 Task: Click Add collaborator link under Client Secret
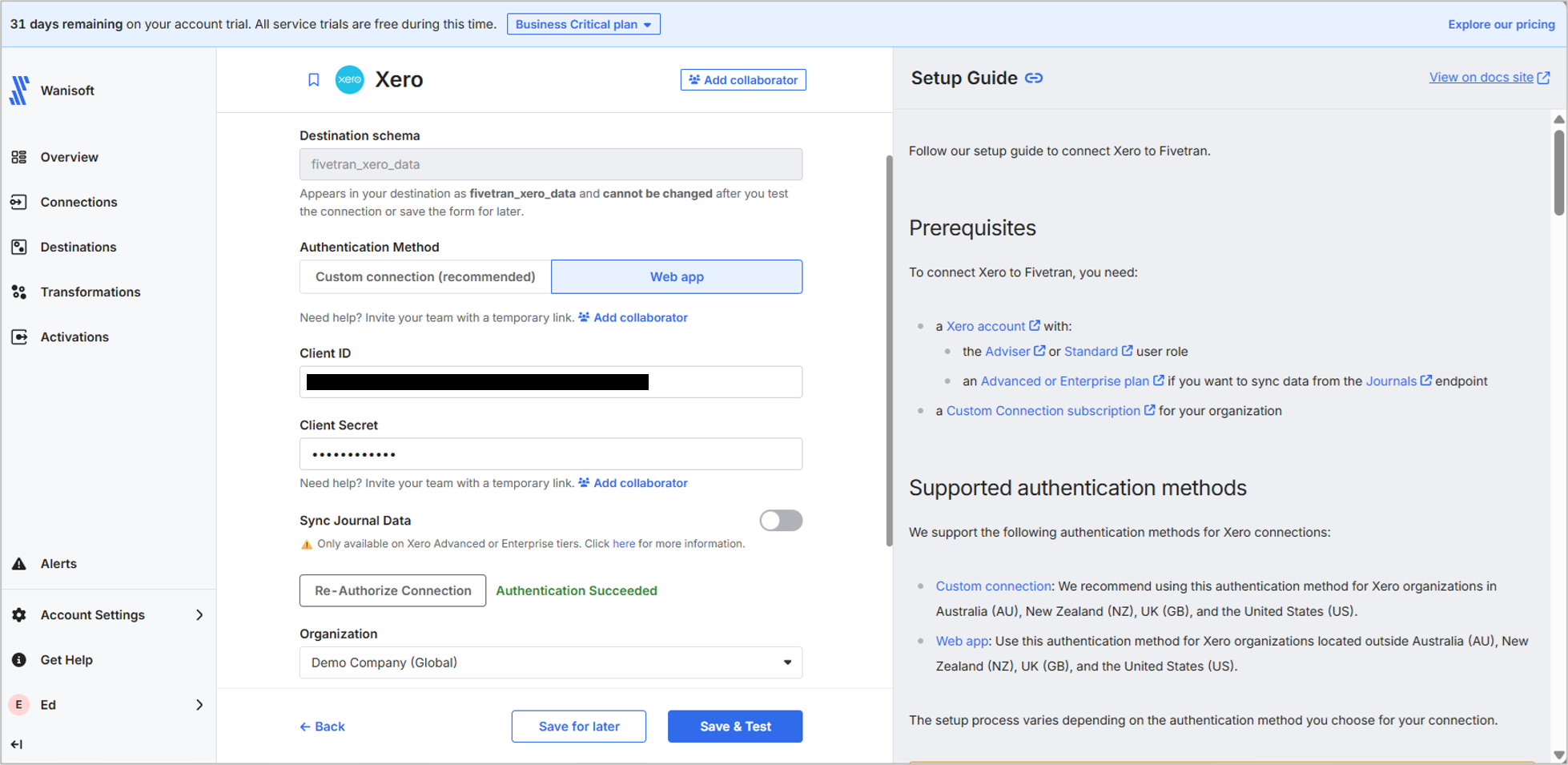(633, 483)
